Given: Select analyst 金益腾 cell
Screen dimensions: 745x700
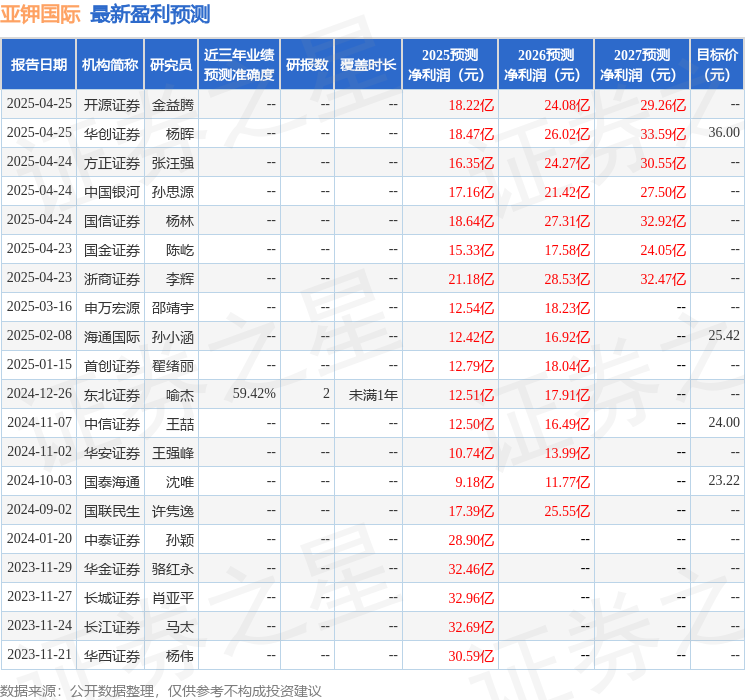Looking at the screenshot, I should [x=172, y=105].
